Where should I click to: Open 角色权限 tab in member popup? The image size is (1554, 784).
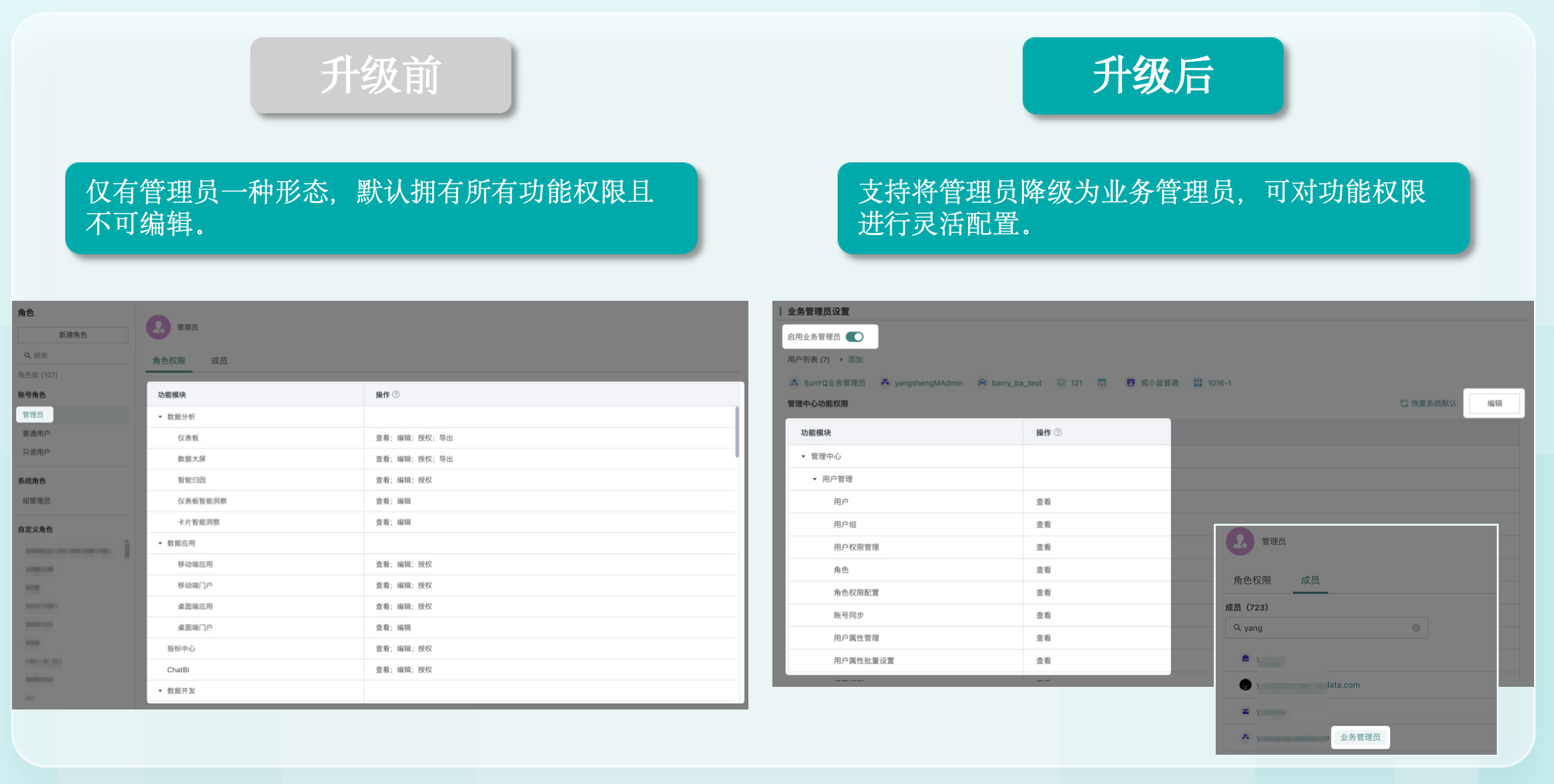point(1252,580)
